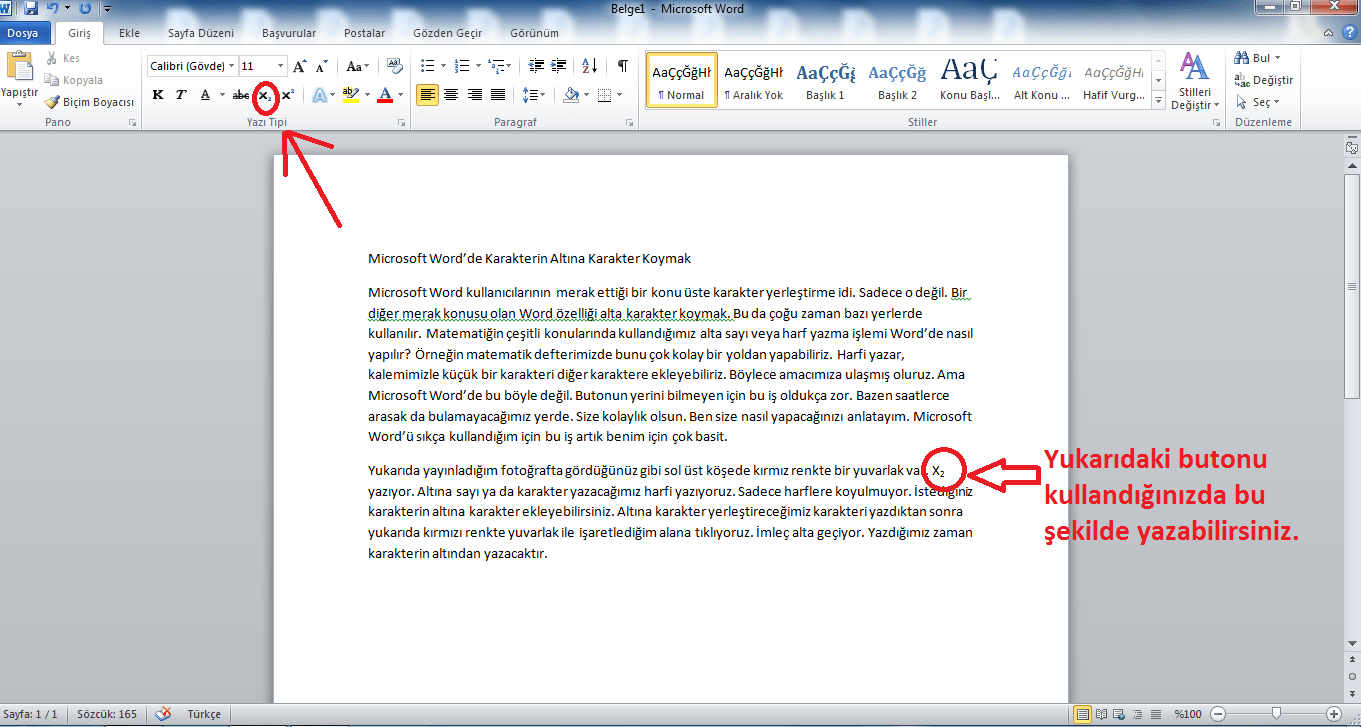Click the Cut scissors icon
The width and height of the screenshot is (1361, 727).
click(51, 58)
